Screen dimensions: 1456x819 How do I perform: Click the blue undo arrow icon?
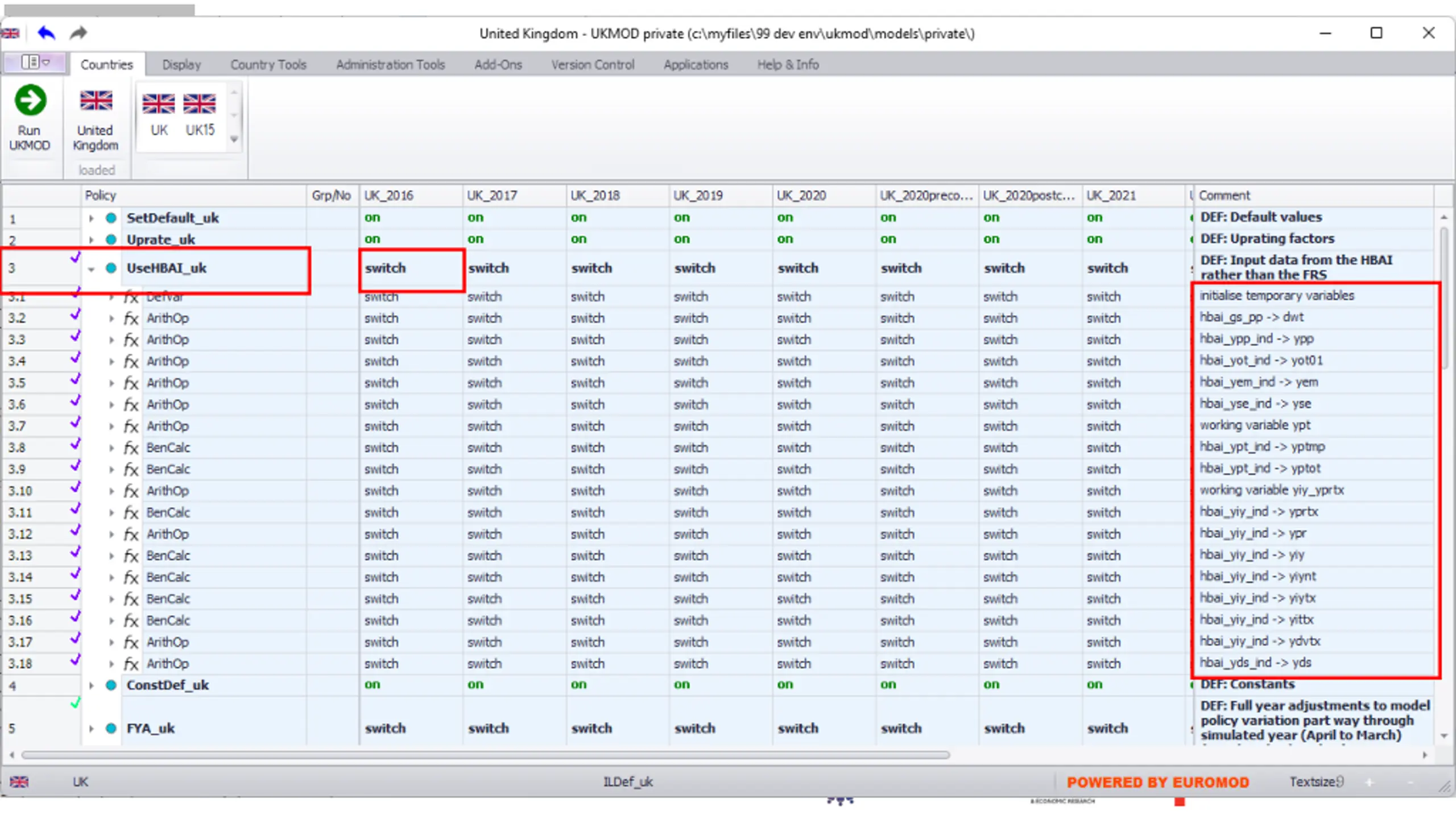click(x=47, y=33)
